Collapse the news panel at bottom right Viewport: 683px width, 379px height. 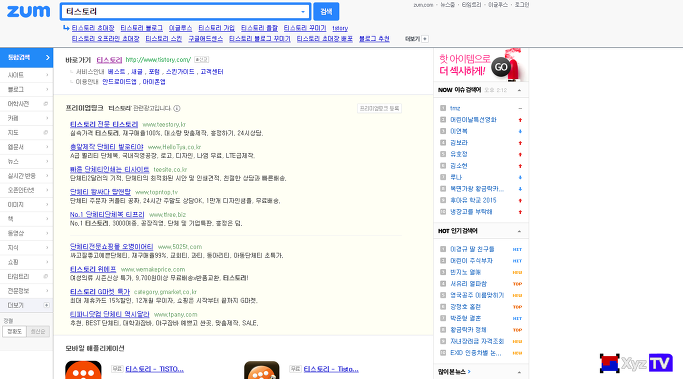pyautogui.click(x=519, y=372)
